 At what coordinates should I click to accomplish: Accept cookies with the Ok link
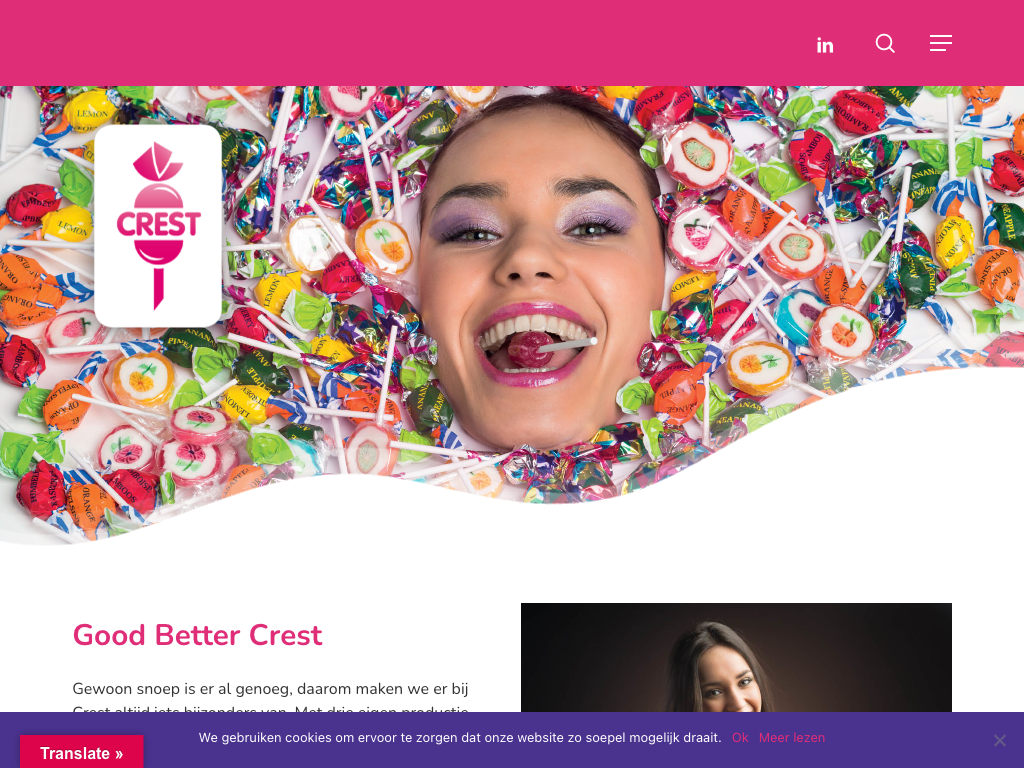click(740, 737)
